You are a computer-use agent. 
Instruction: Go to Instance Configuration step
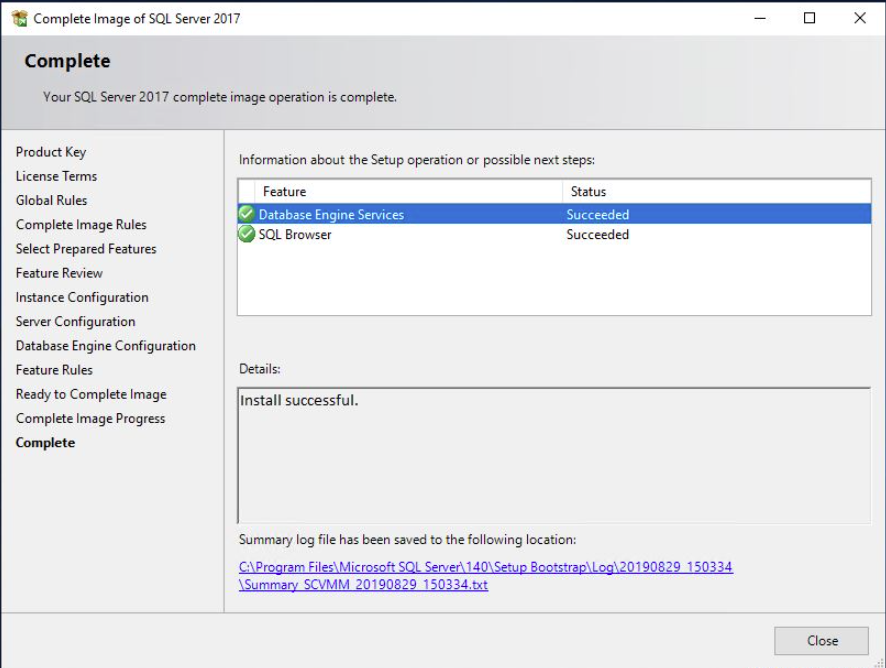point(82,297)
